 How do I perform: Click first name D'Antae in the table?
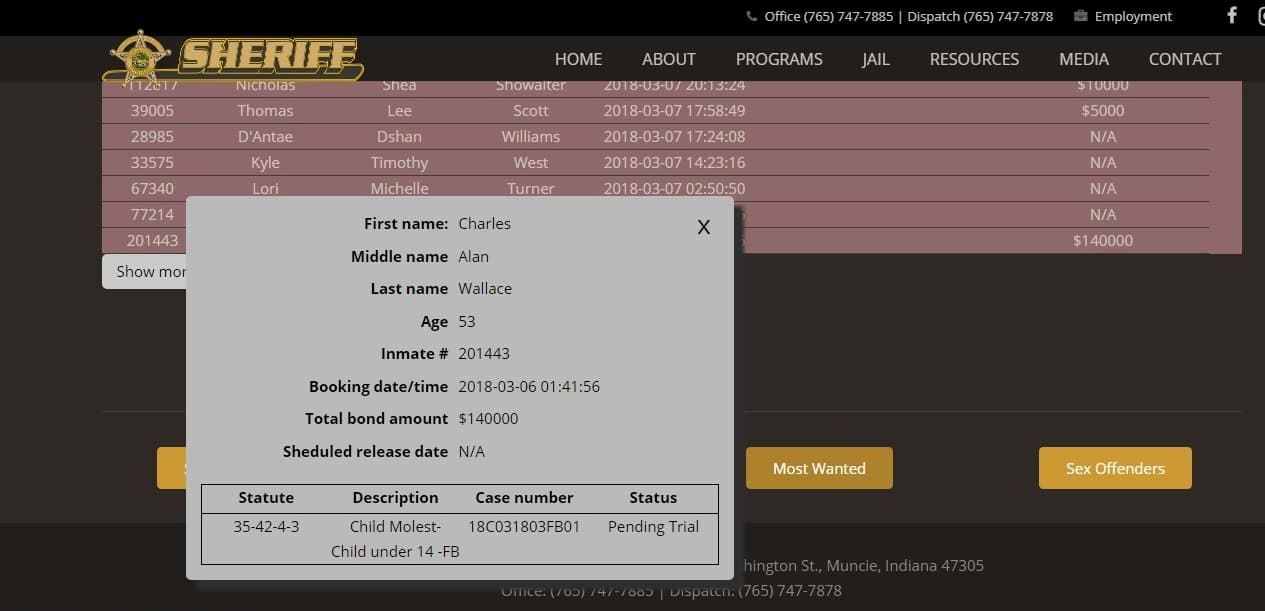tap(265, 136)
